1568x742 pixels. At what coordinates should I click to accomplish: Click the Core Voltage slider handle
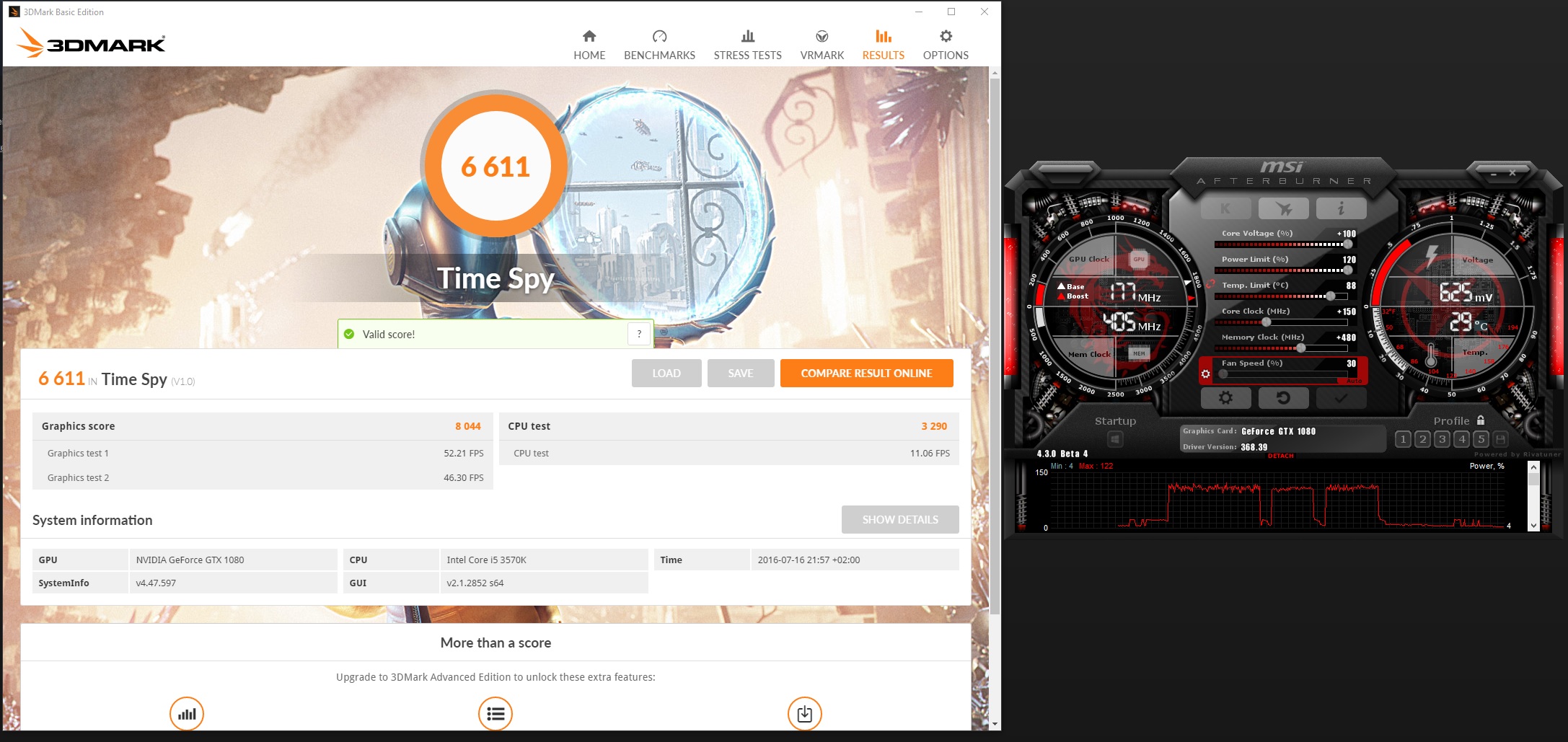click(1347, 244)
